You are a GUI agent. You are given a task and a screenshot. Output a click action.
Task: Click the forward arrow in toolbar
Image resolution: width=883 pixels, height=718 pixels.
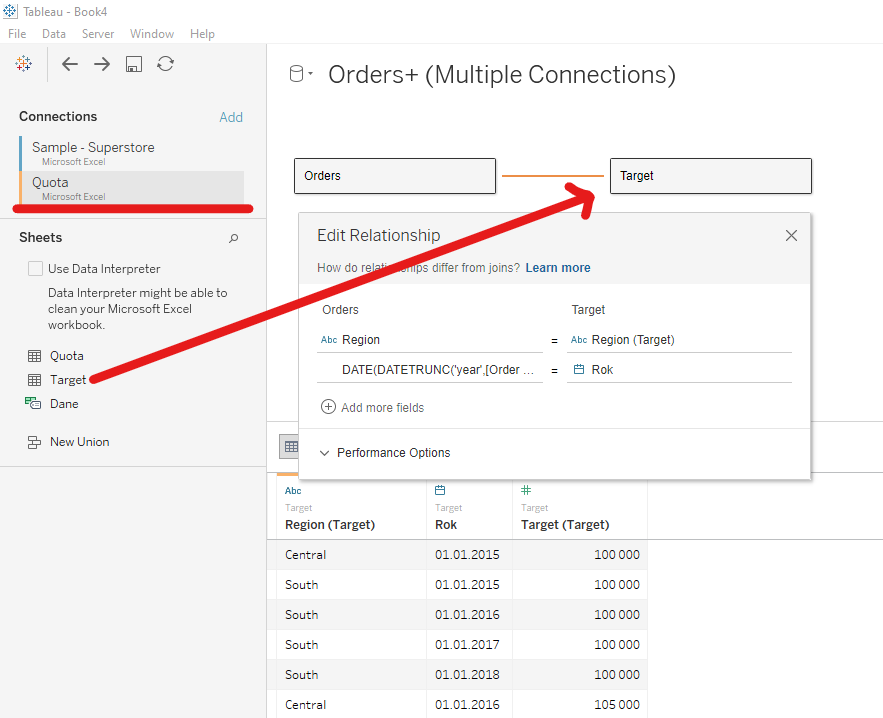(102, 64)
